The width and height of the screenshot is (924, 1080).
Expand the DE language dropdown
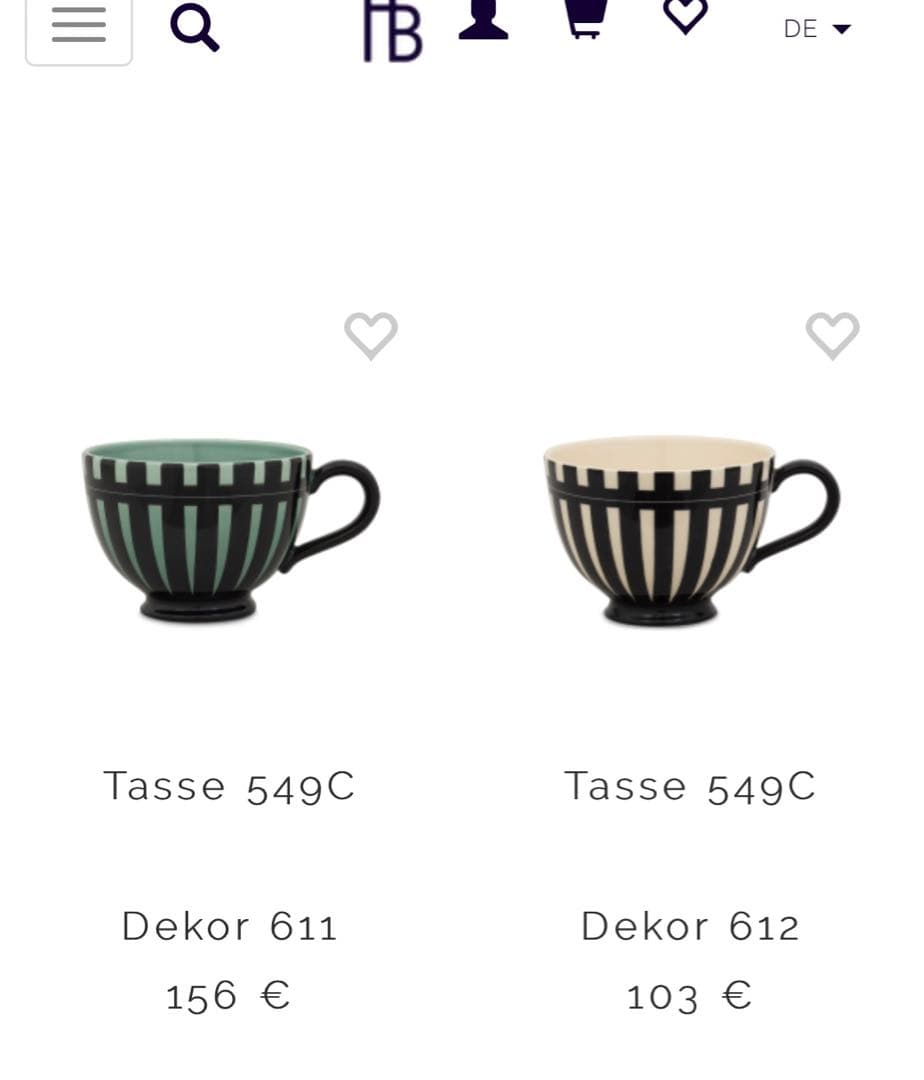click(x=817, y=29)
